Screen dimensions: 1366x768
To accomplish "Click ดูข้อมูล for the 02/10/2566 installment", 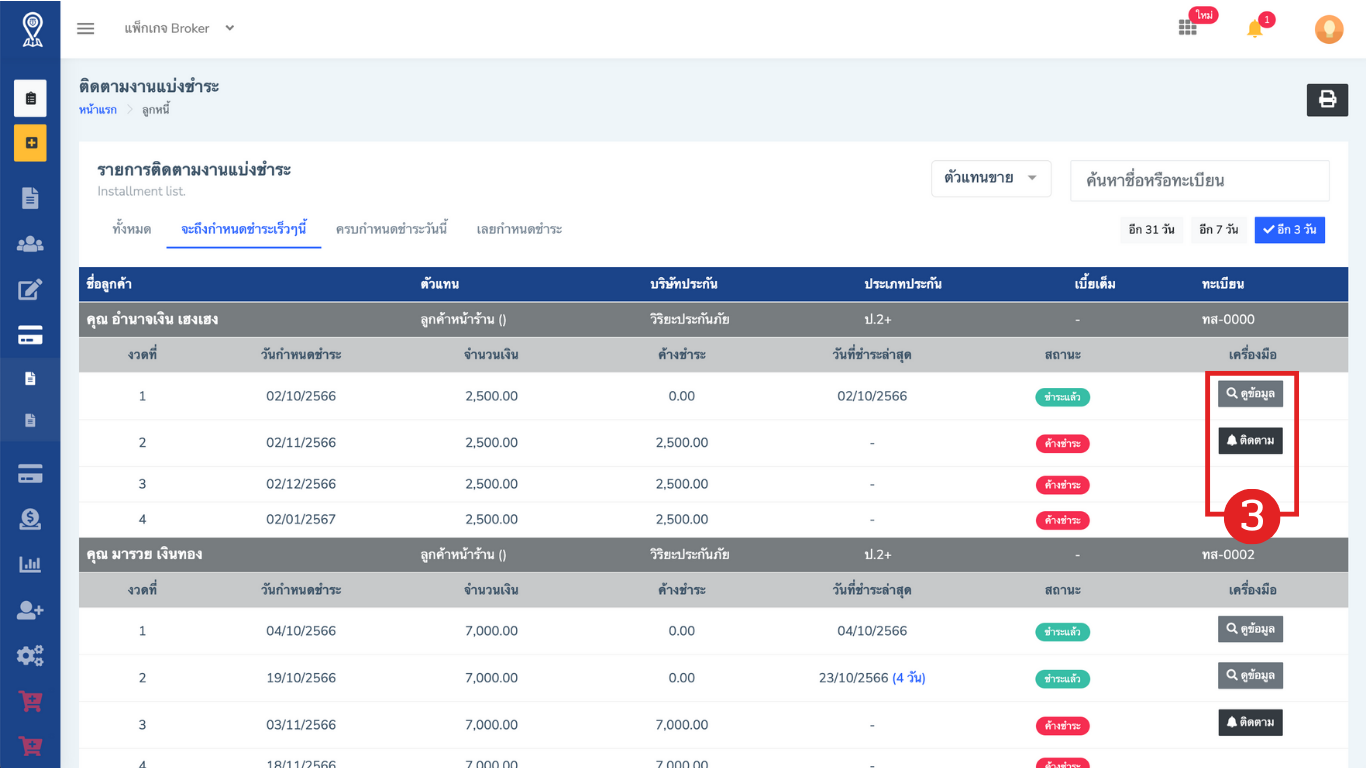I will point(1250,393).
